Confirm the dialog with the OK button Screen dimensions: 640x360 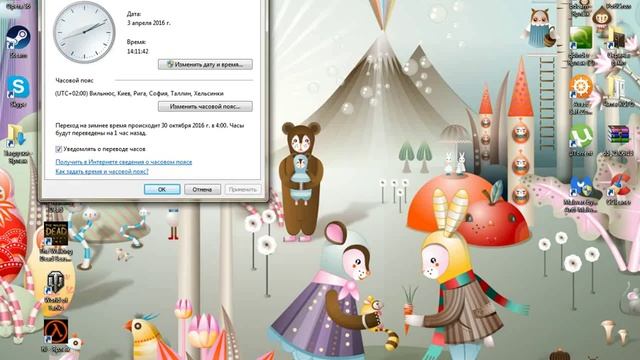[x=162, y=189]
